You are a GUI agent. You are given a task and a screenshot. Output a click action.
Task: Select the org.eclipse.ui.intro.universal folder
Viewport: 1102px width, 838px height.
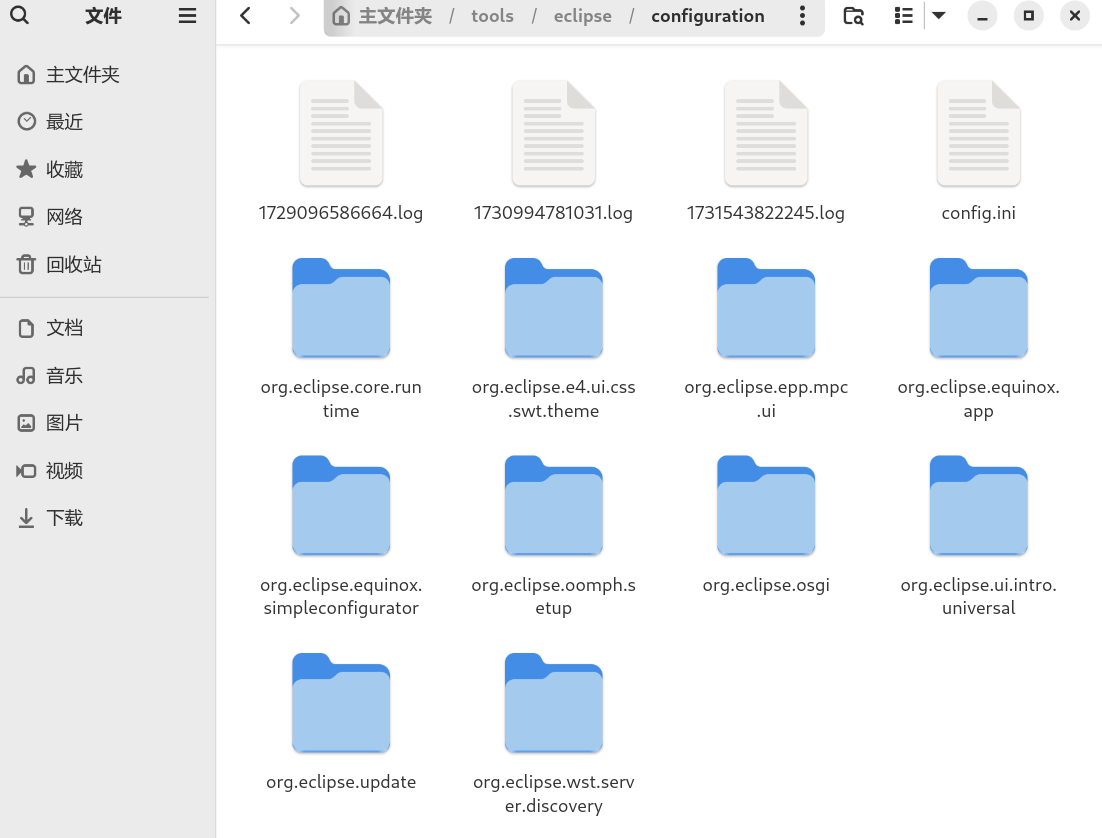coord(978,505)
